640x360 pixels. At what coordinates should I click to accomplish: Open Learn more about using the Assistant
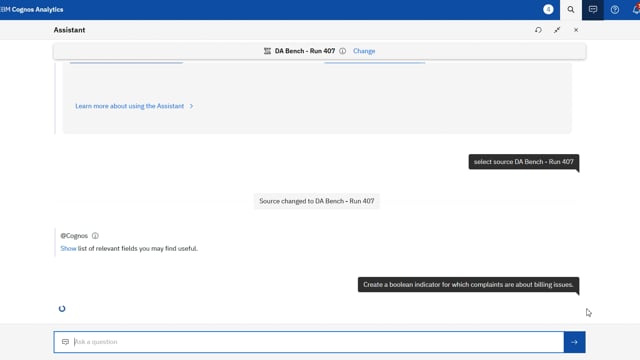click(x=129, y=106)
